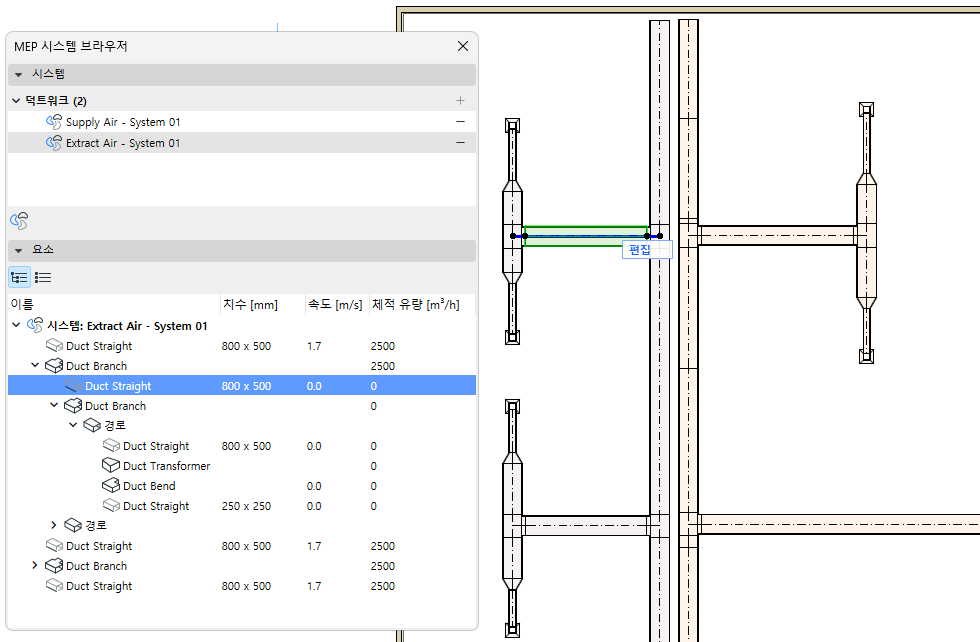
Task: Click the Duct Transformer element icon
Action: (111, 466)
